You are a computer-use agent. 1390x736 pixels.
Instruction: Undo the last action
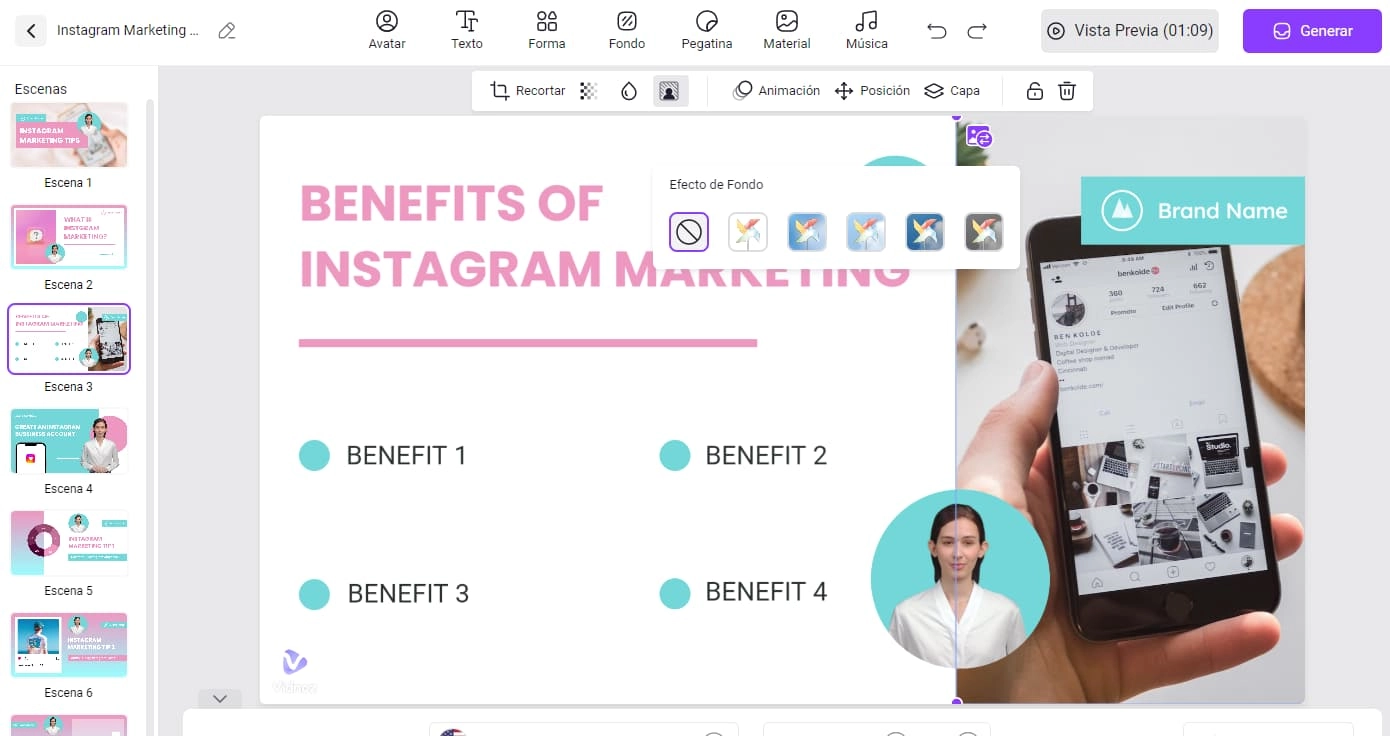[x=937, y=31]
